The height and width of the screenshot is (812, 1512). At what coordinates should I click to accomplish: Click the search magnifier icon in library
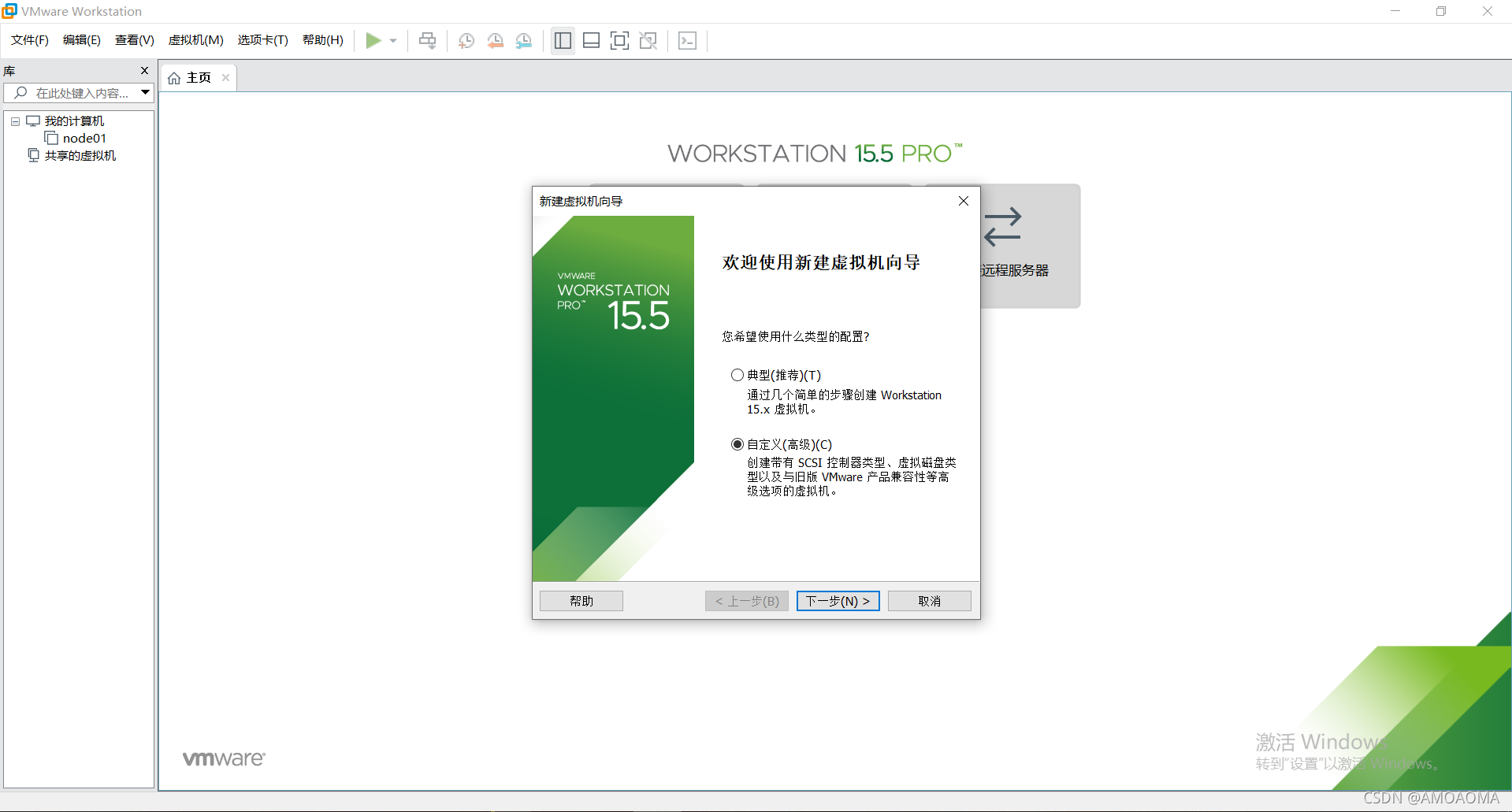[x=20, y=93]
